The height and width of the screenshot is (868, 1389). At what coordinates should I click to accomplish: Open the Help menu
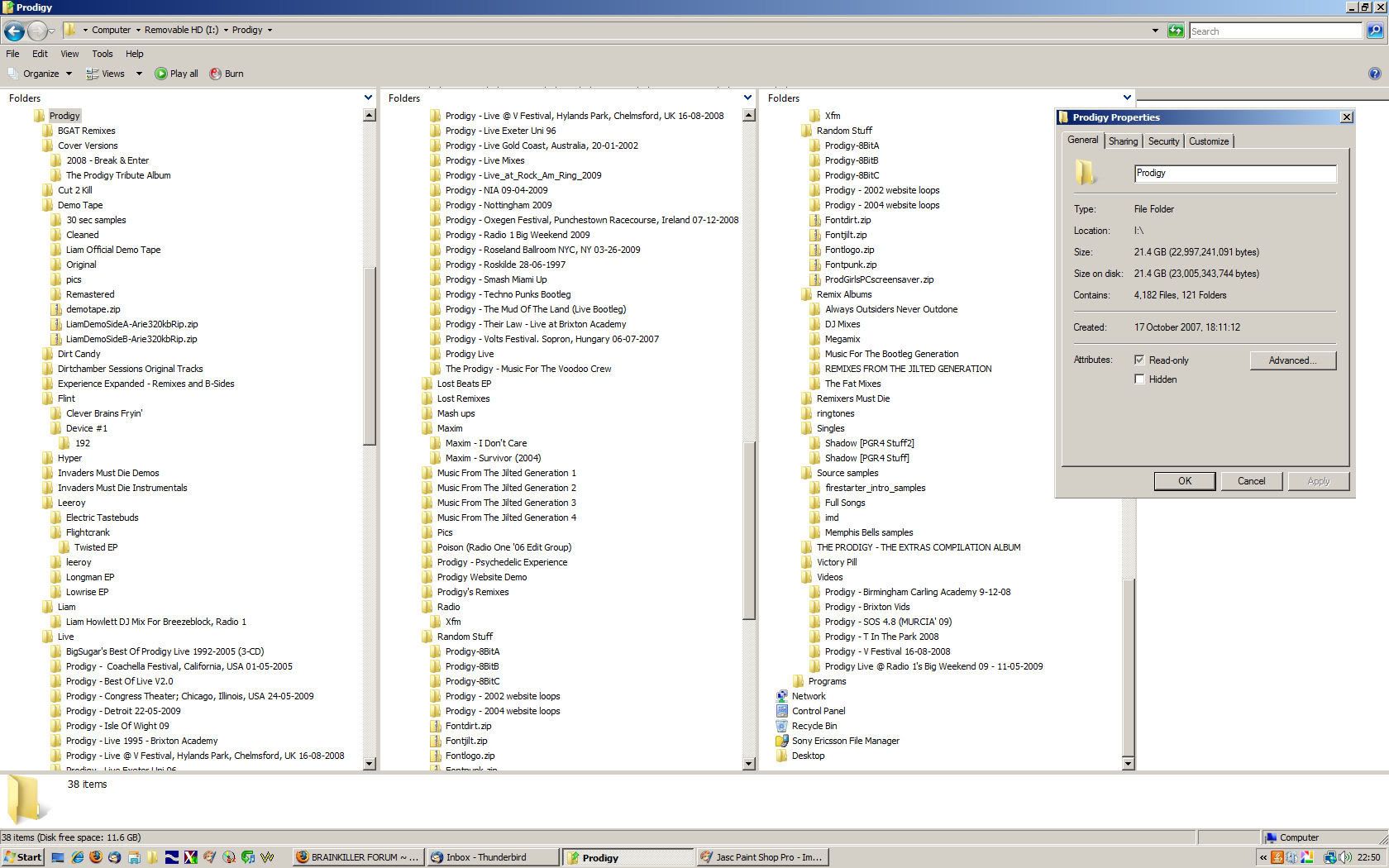135,54
